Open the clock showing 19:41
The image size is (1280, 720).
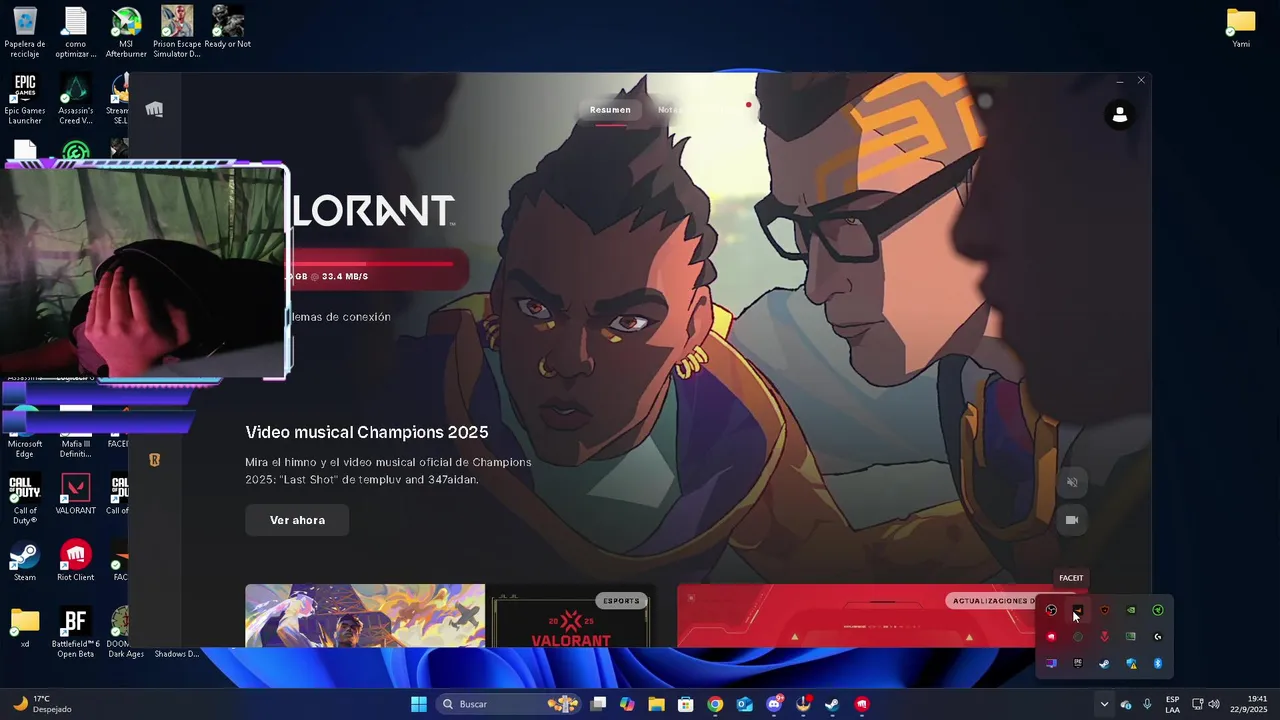[1249, 704]
